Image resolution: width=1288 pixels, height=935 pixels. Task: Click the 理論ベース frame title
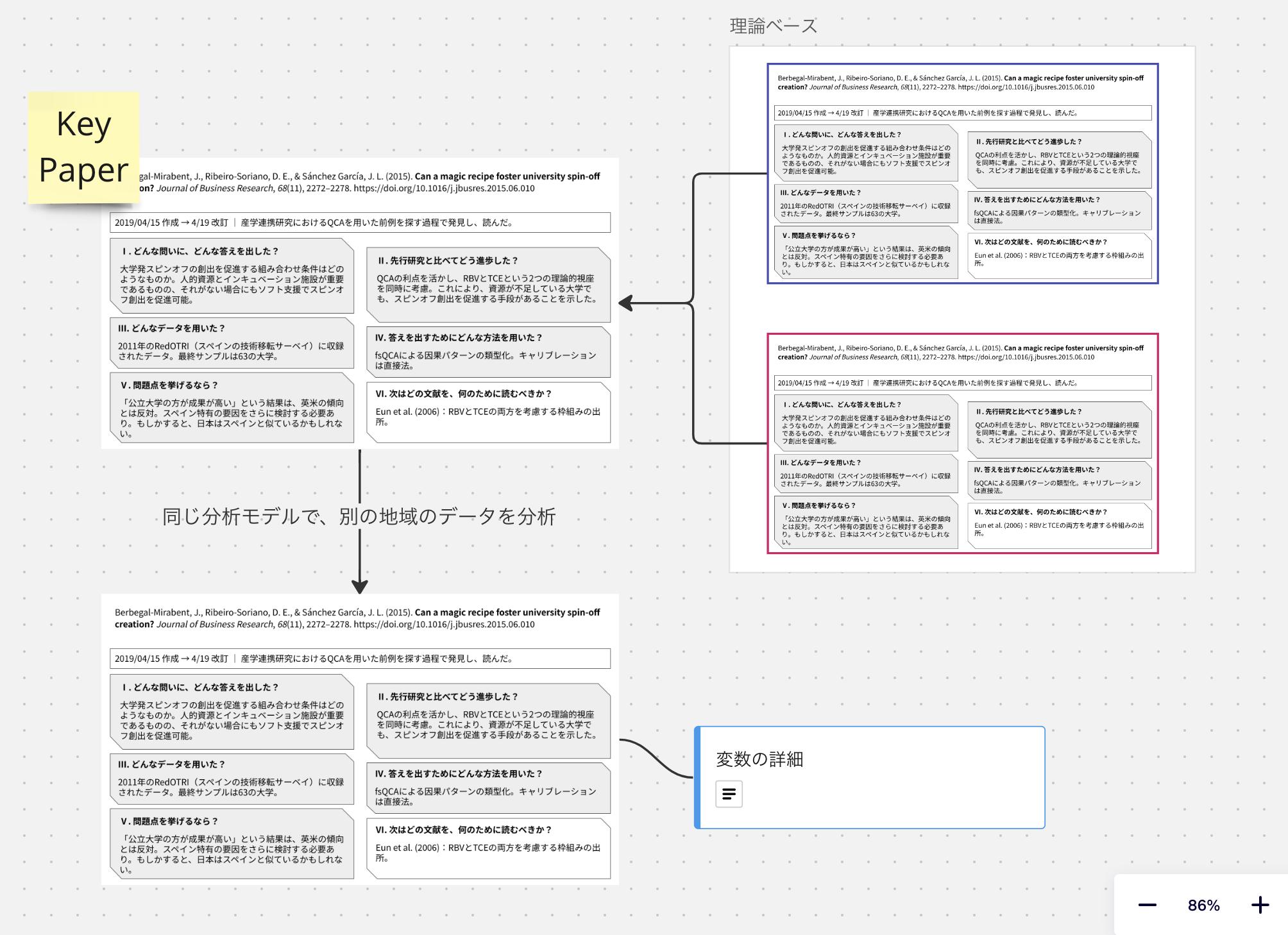click(x=773, y=26)
